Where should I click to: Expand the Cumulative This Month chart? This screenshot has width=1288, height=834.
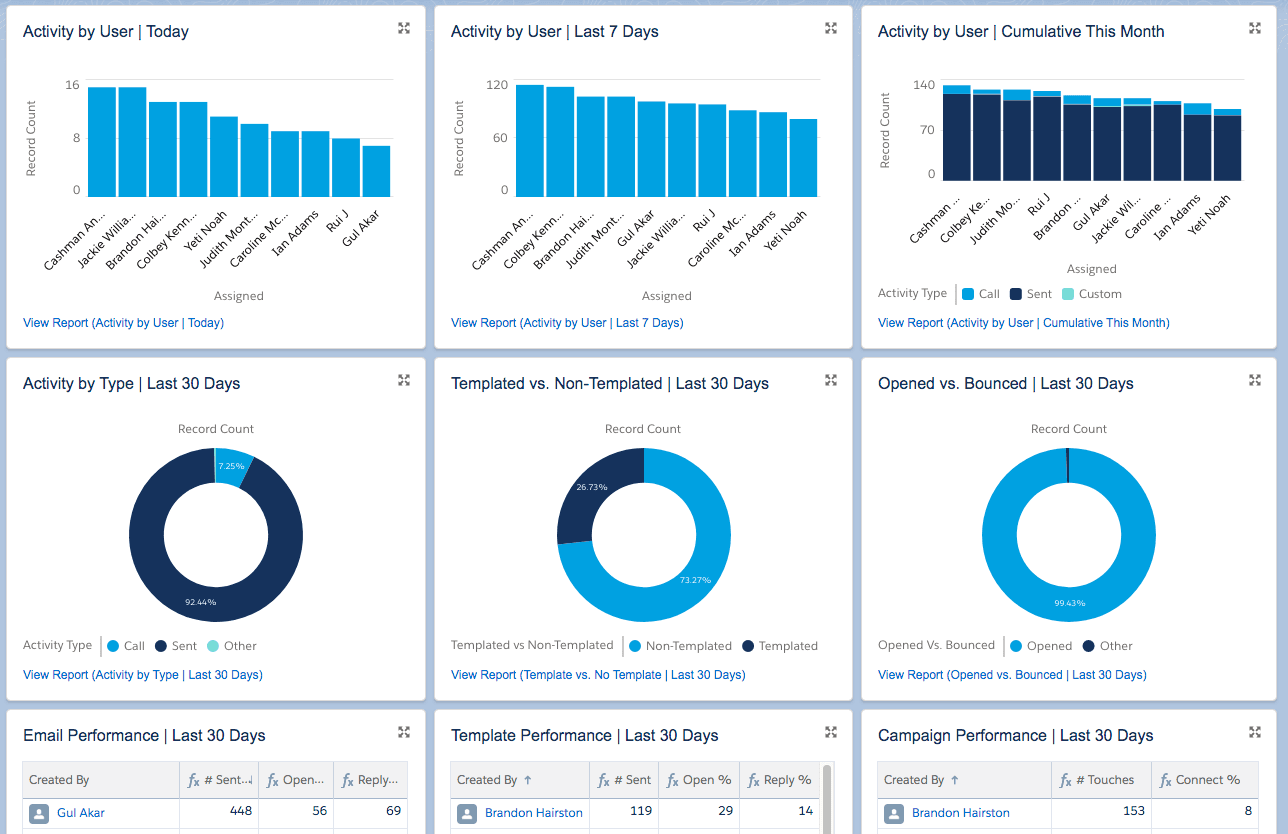click(1255, 28)
